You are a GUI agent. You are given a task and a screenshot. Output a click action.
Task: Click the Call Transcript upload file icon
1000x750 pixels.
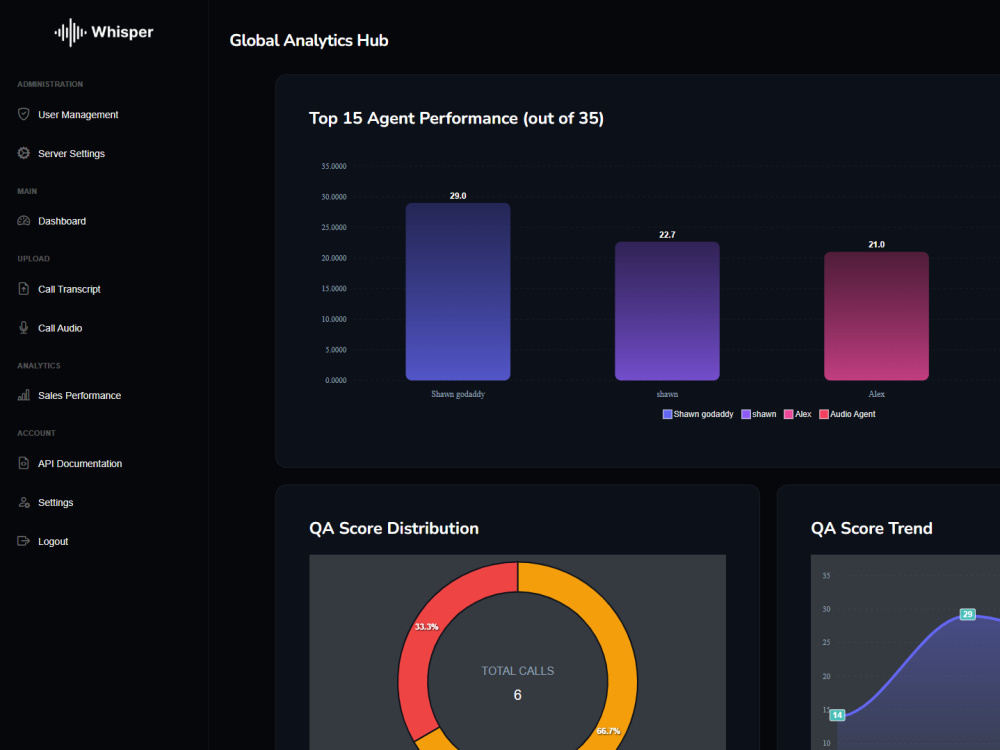tap(24, 289)
